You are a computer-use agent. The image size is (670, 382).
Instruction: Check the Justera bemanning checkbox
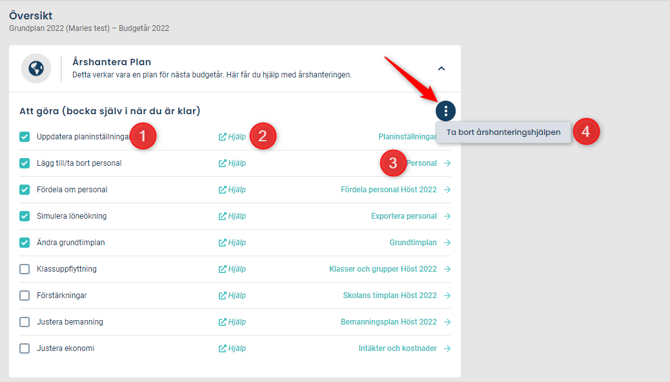pos(24,322)
